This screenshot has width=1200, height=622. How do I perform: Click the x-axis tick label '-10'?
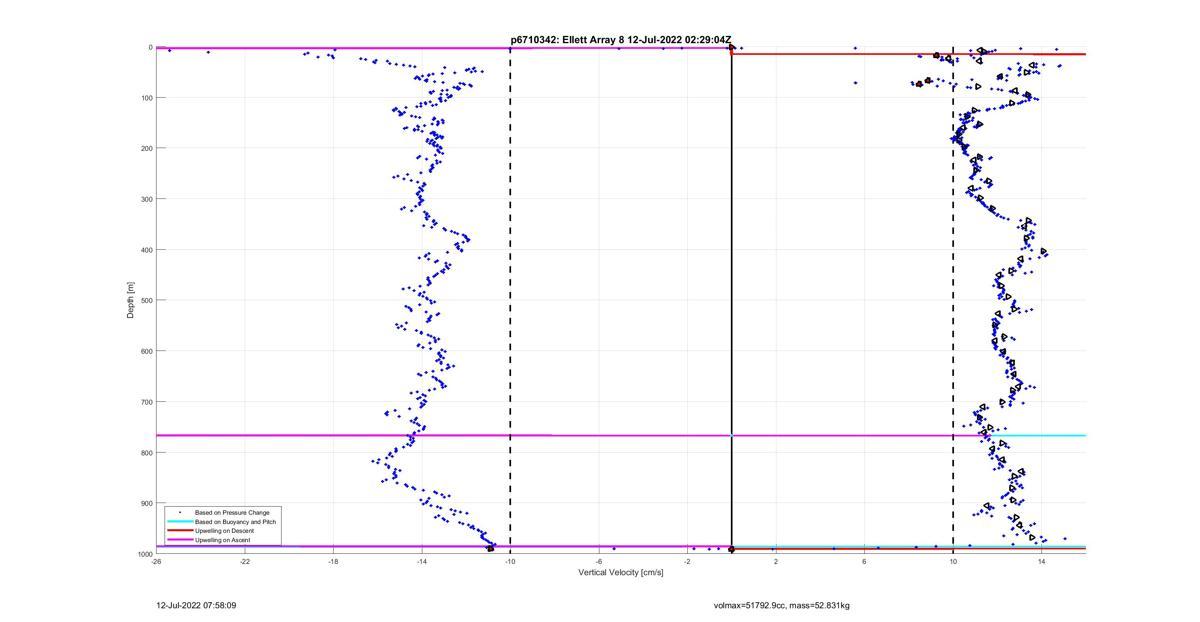tap(510, 562)
